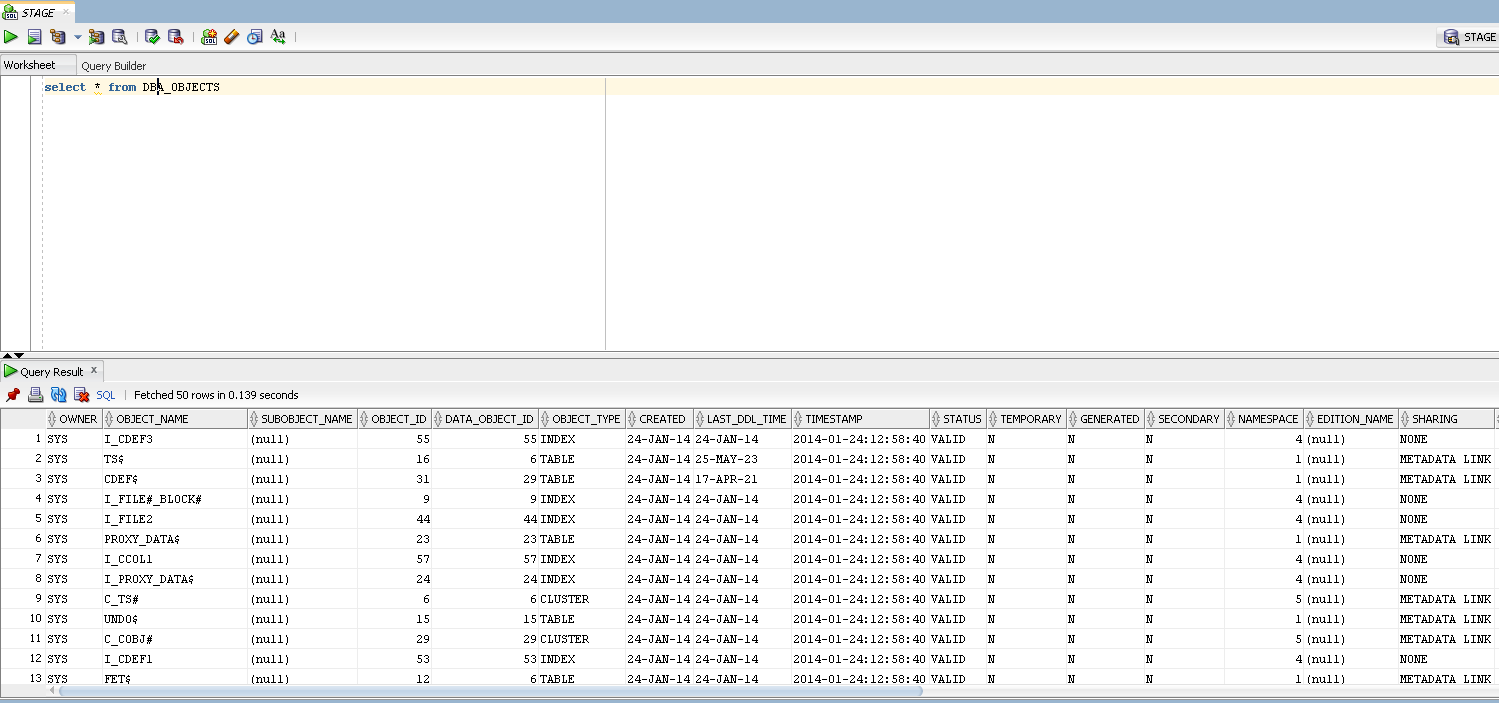Screen dimensions: 1499x703
Task: Click the STAGE connection button at top right
Action: tap(1469, 37)
